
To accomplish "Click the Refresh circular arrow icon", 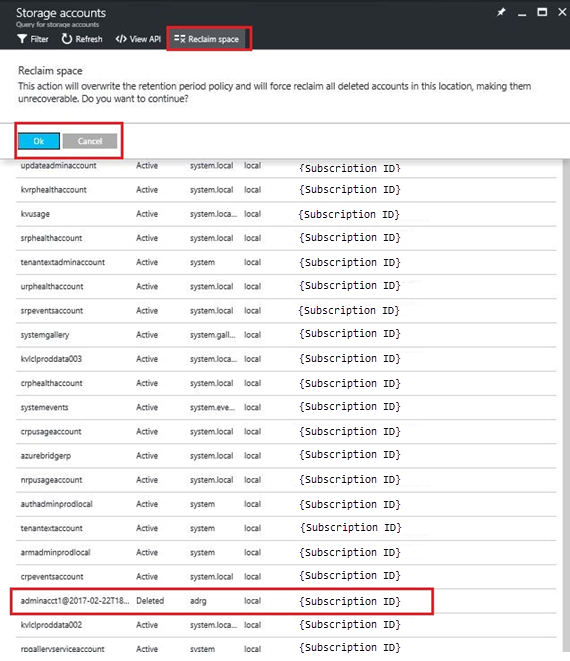I will pyautogui.click(x=67, y=39).
